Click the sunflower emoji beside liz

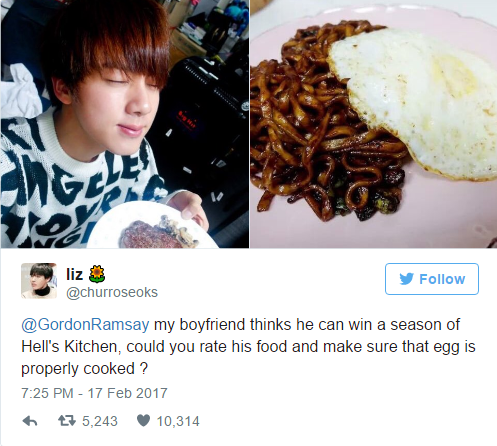[97, 274]
